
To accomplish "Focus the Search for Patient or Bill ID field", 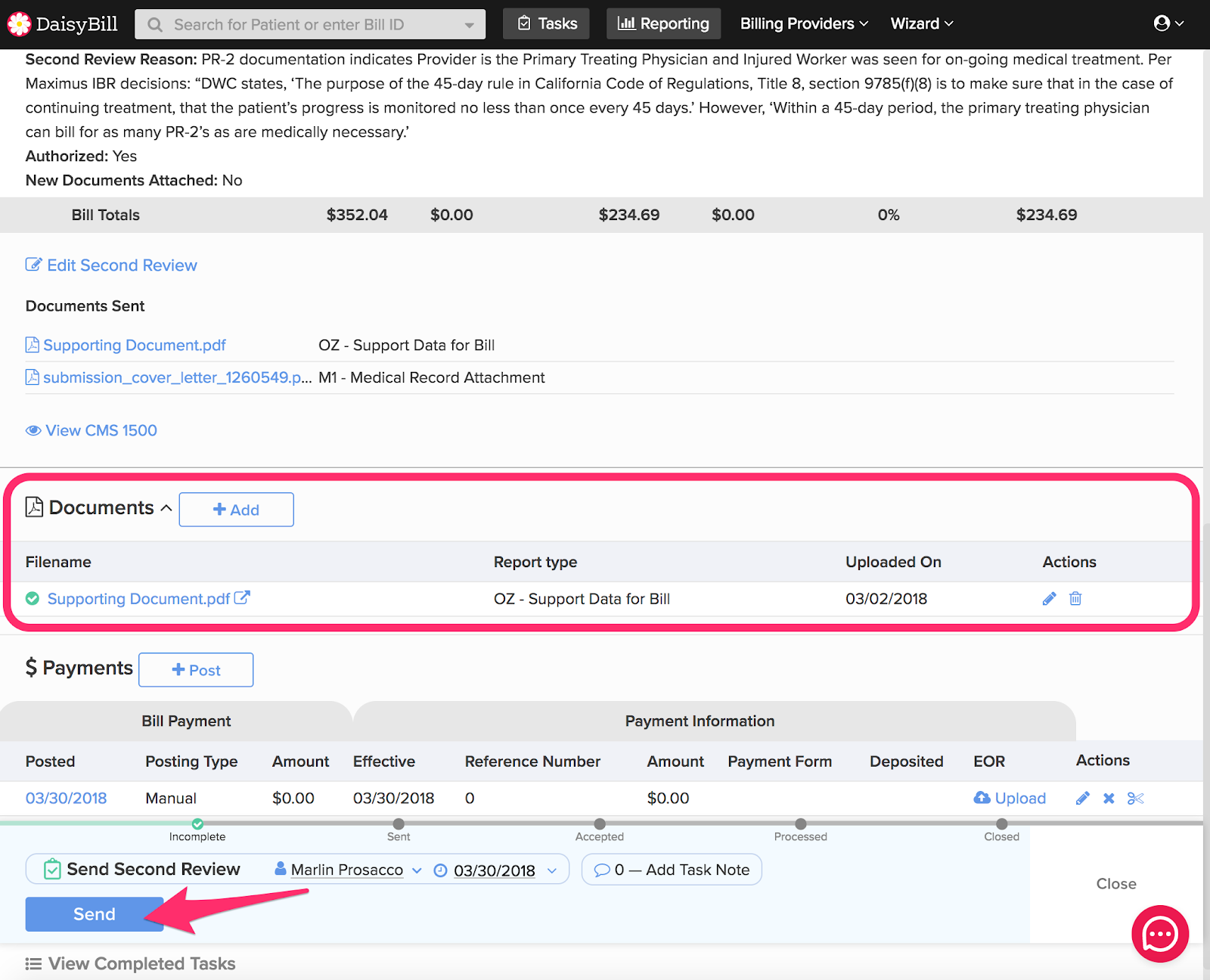I will (310, 25).
